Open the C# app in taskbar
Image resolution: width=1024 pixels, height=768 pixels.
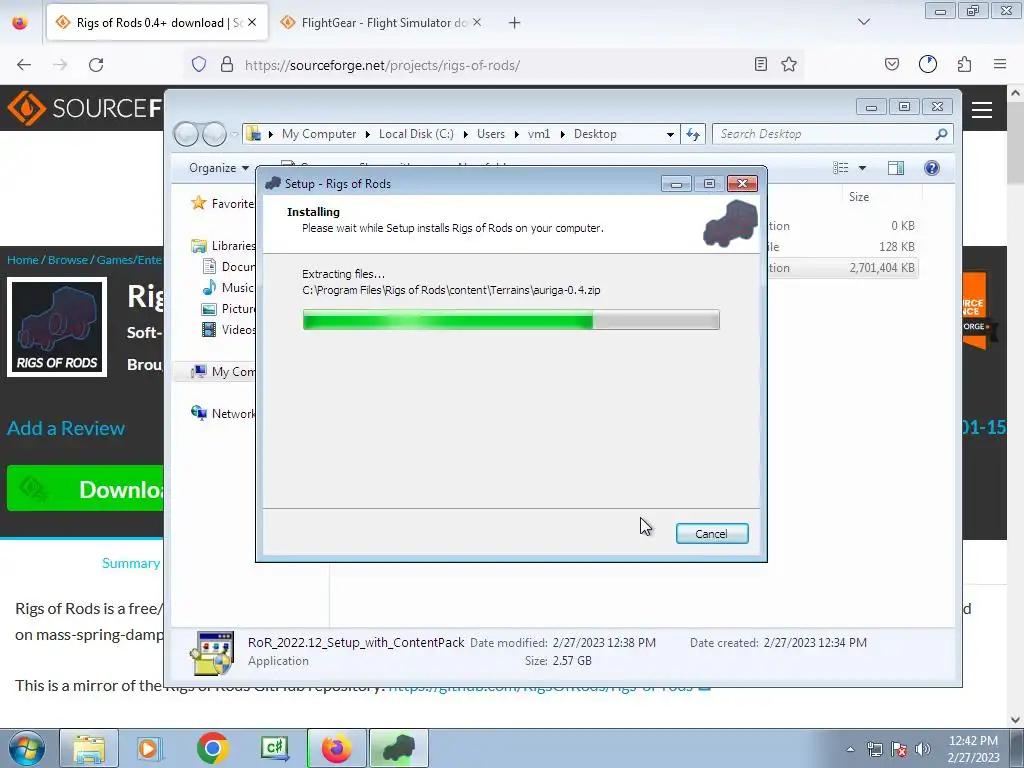274,748
